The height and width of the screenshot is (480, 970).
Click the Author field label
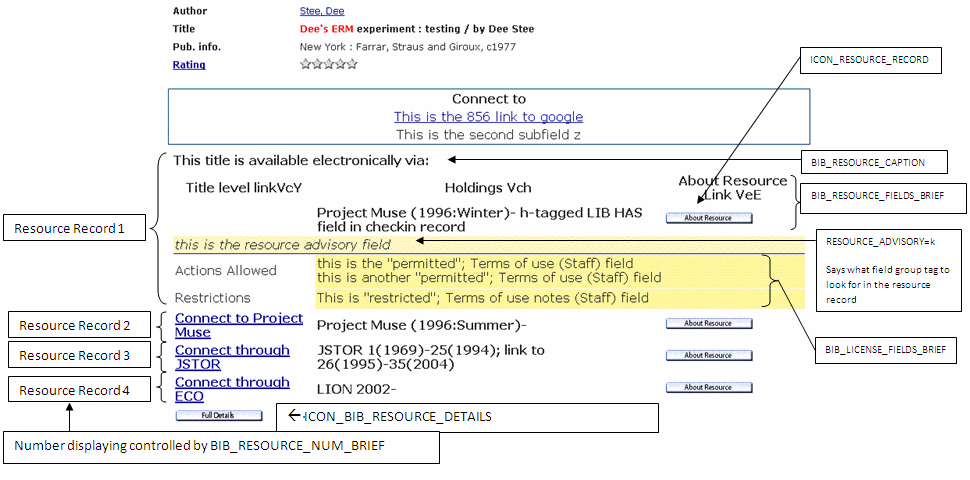pos(190,11)
